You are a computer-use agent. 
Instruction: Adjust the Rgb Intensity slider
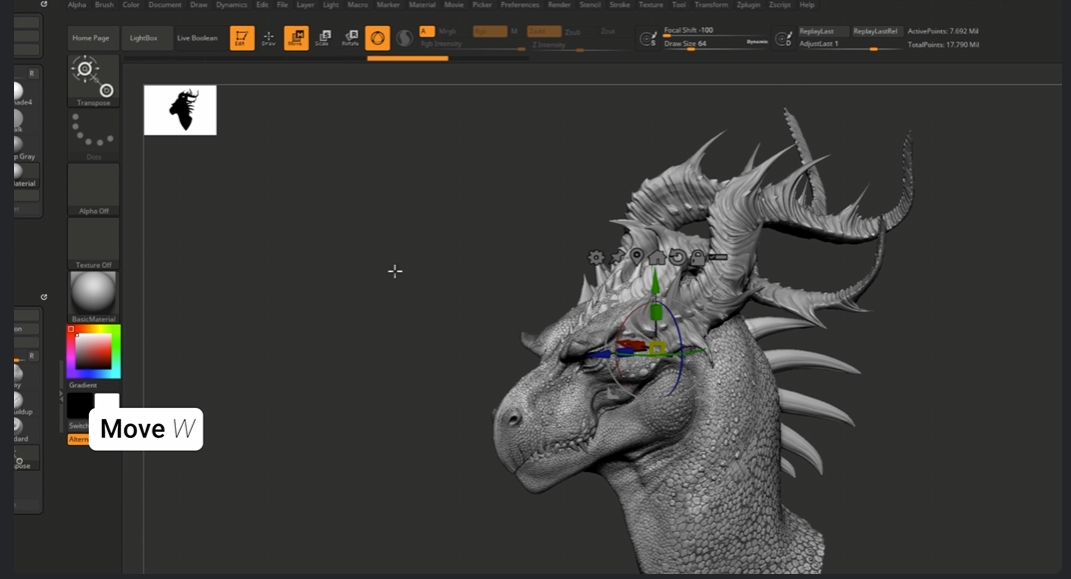[x=471, y=45]
